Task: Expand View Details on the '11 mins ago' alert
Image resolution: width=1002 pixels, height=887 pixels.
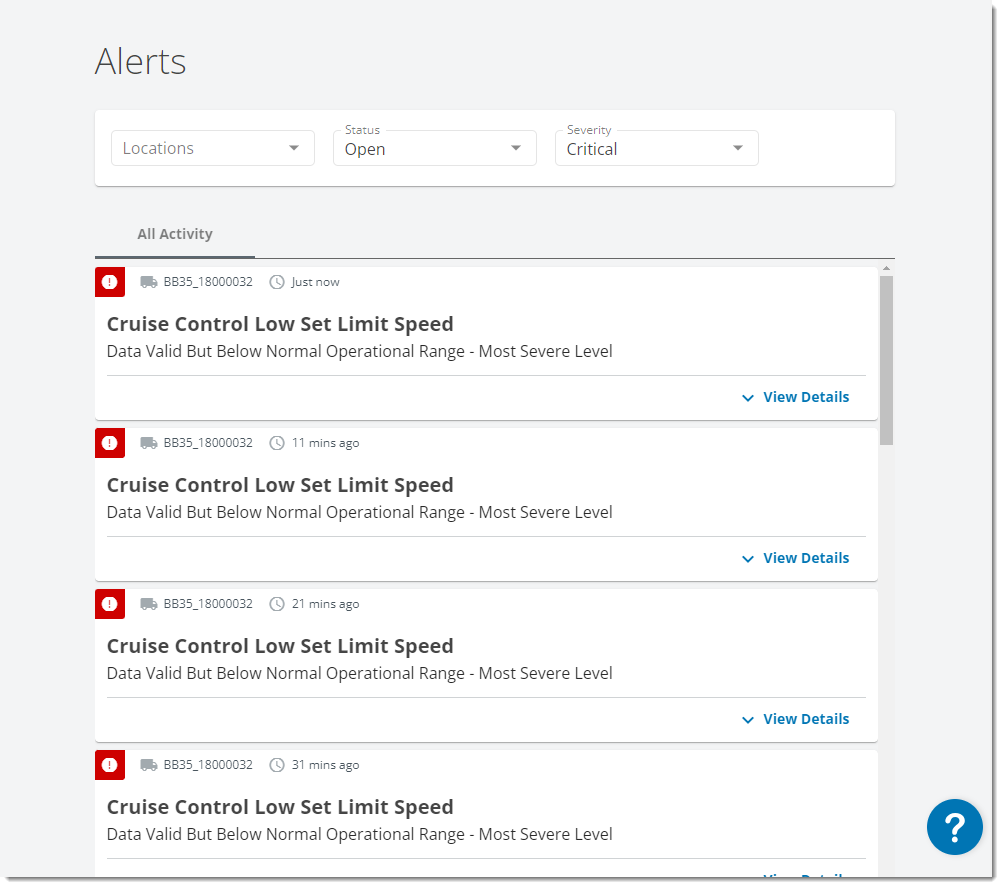Action: [x=796, y=558]
